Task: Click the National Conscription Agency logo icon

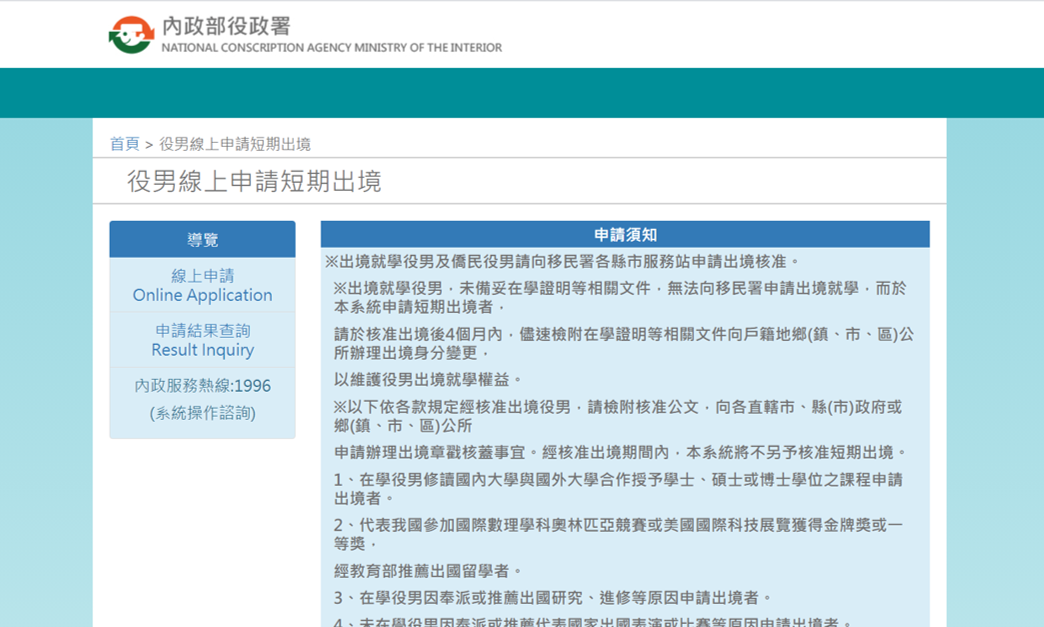Action: (131, 35)
